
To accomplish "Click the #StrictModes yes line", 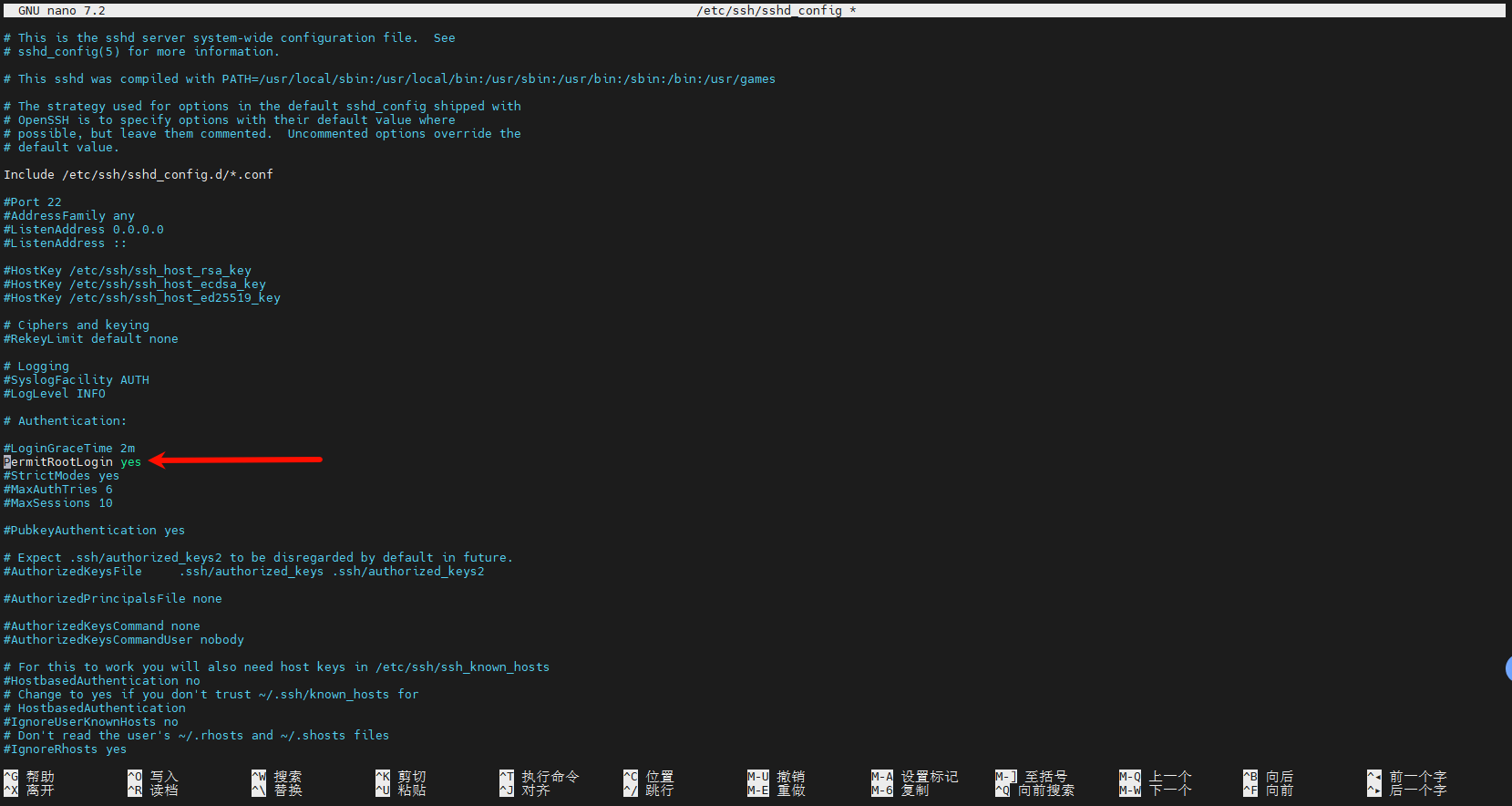I will pyautogui.click(x=62, y=476).
